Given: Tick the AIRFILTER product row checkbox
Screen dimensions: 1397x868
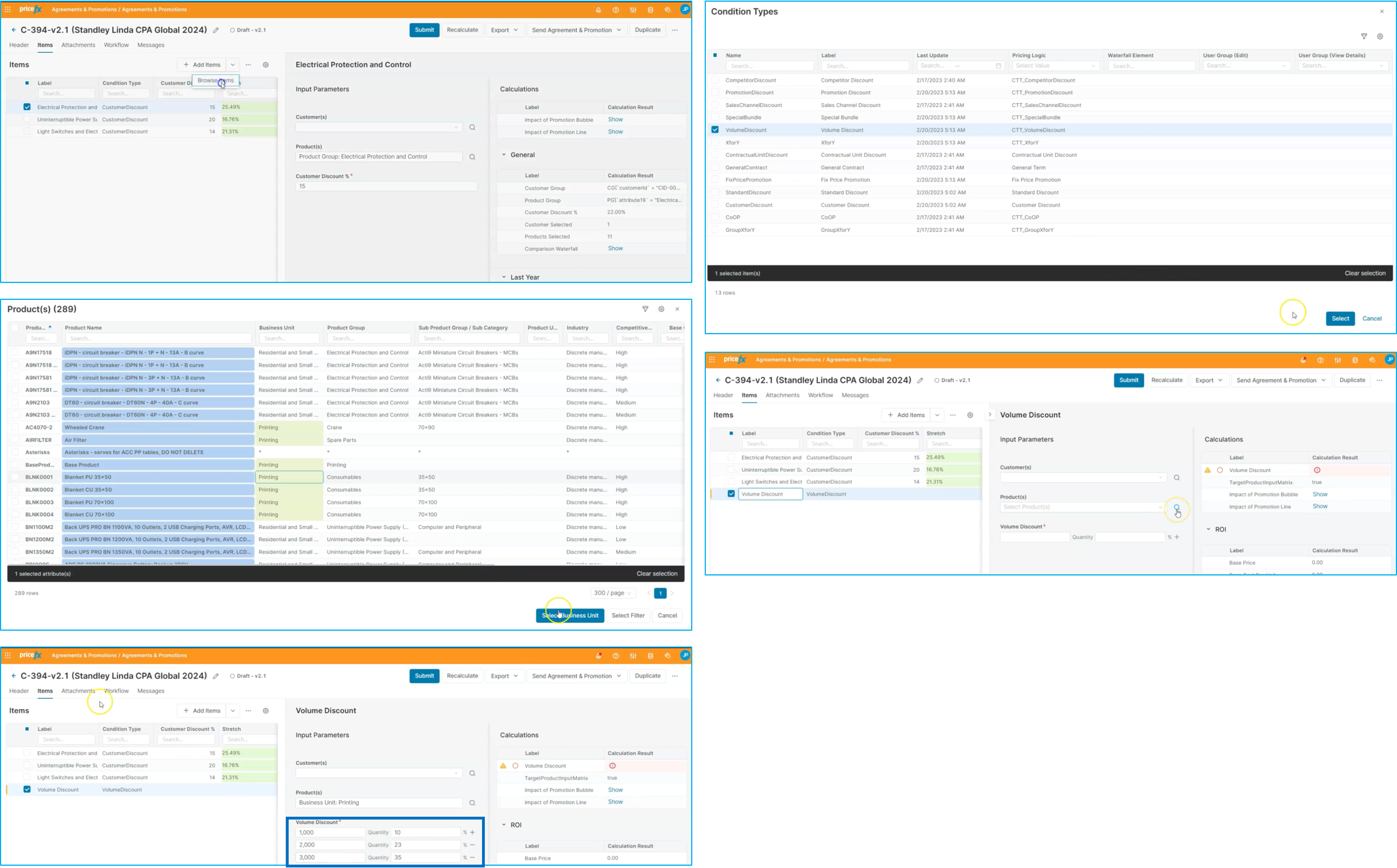Looking at the screenshot, I should (x=15, y=440).
